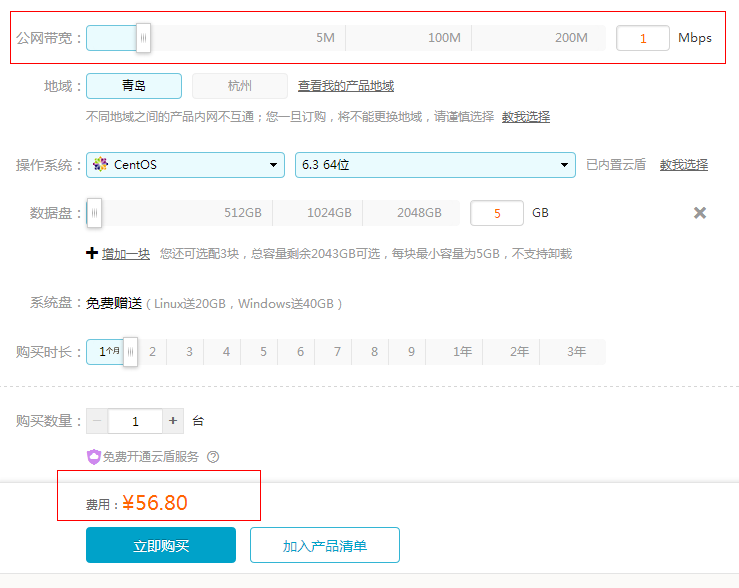Click the plus icon to add disk

click(x=92, y=254)
